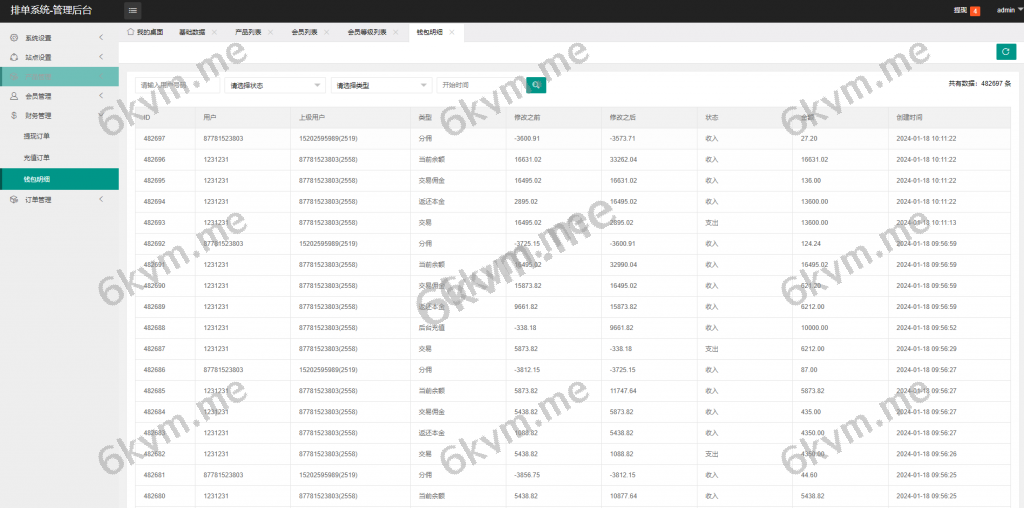The image size is (1024, 508).
Task: Open 提现订单 in the sidebar
Action: coord(37,135)
